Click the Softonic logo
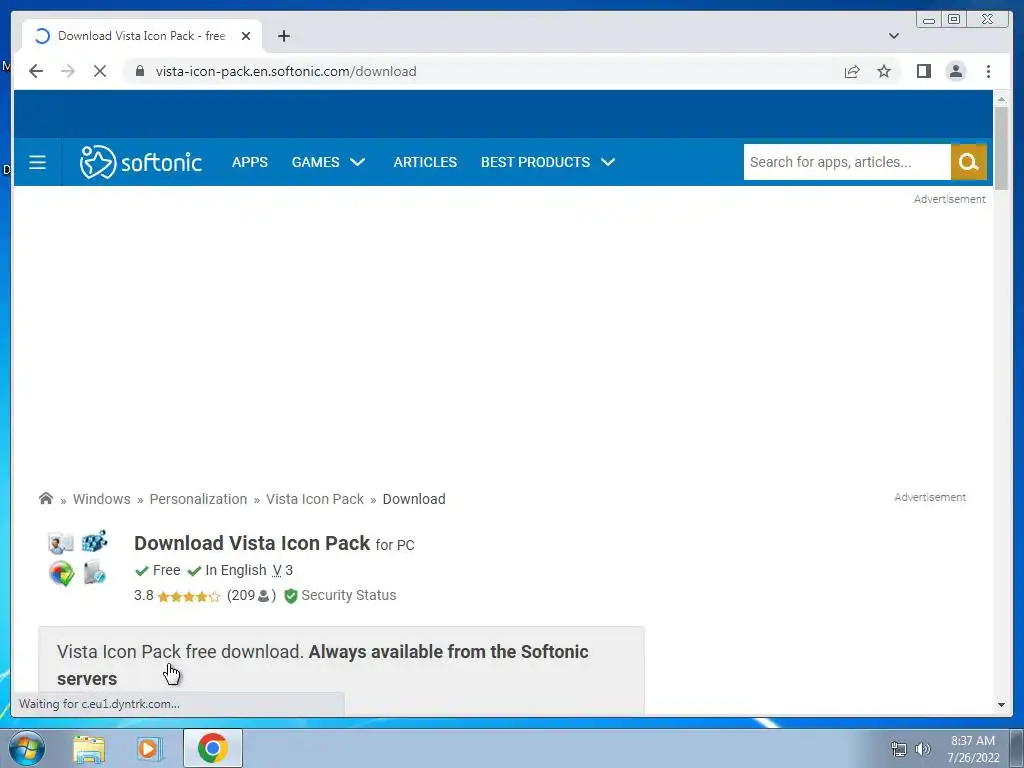The width and height of the screenshot is (1024, 768). pos(140,162)
